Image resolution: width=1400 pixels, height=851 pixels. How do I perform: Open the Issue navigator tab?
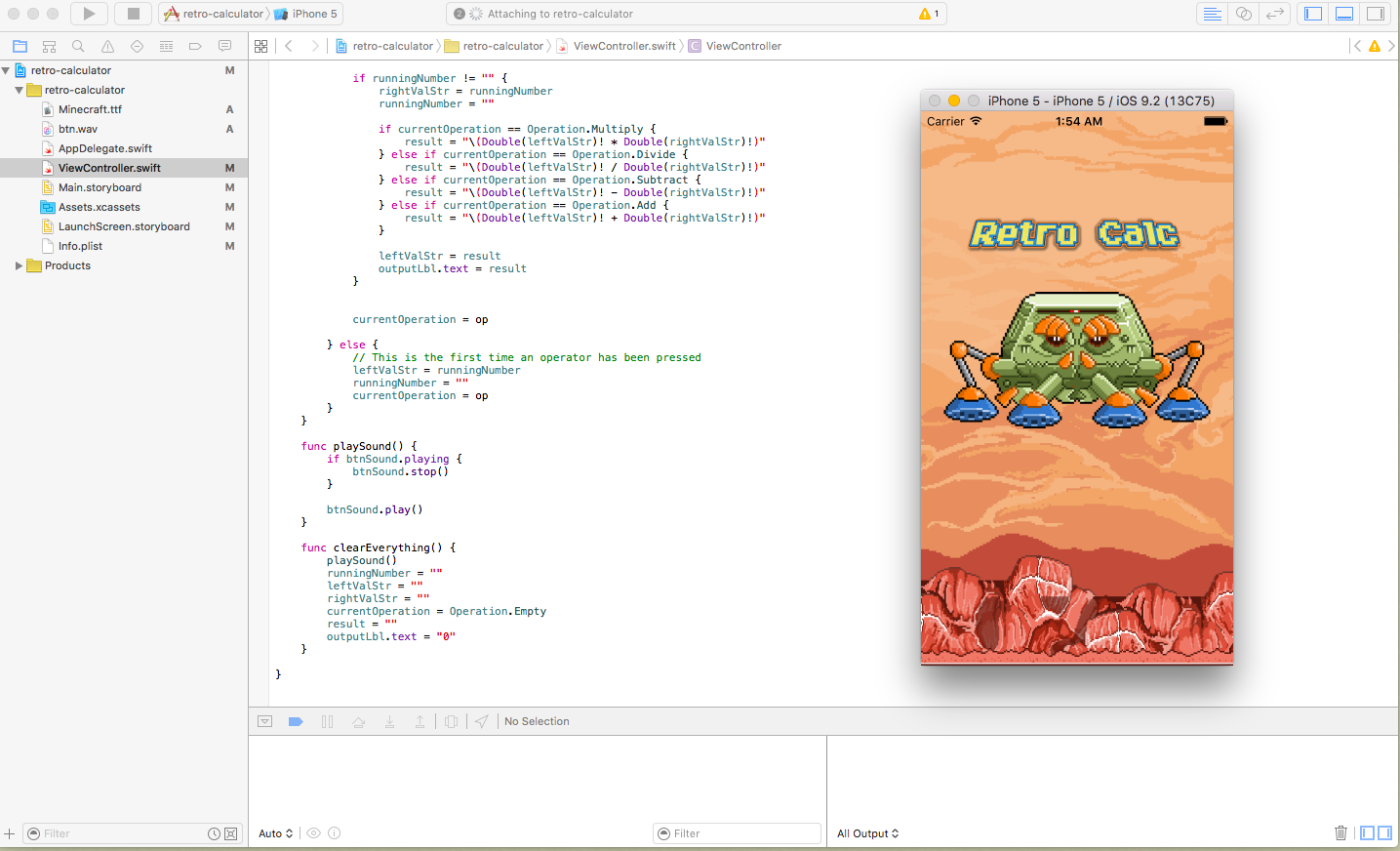click(x=107, y=46)
